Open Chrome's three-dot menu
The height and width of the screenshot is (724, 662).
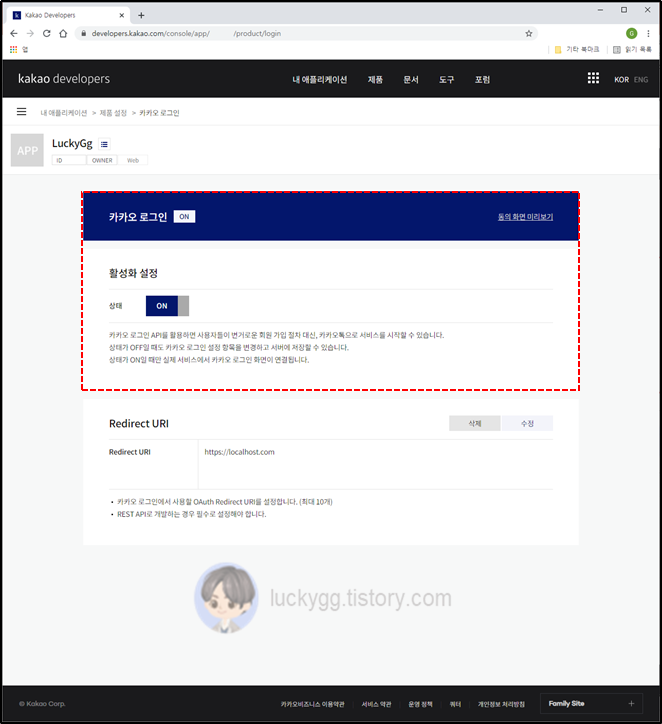point(649,33)
